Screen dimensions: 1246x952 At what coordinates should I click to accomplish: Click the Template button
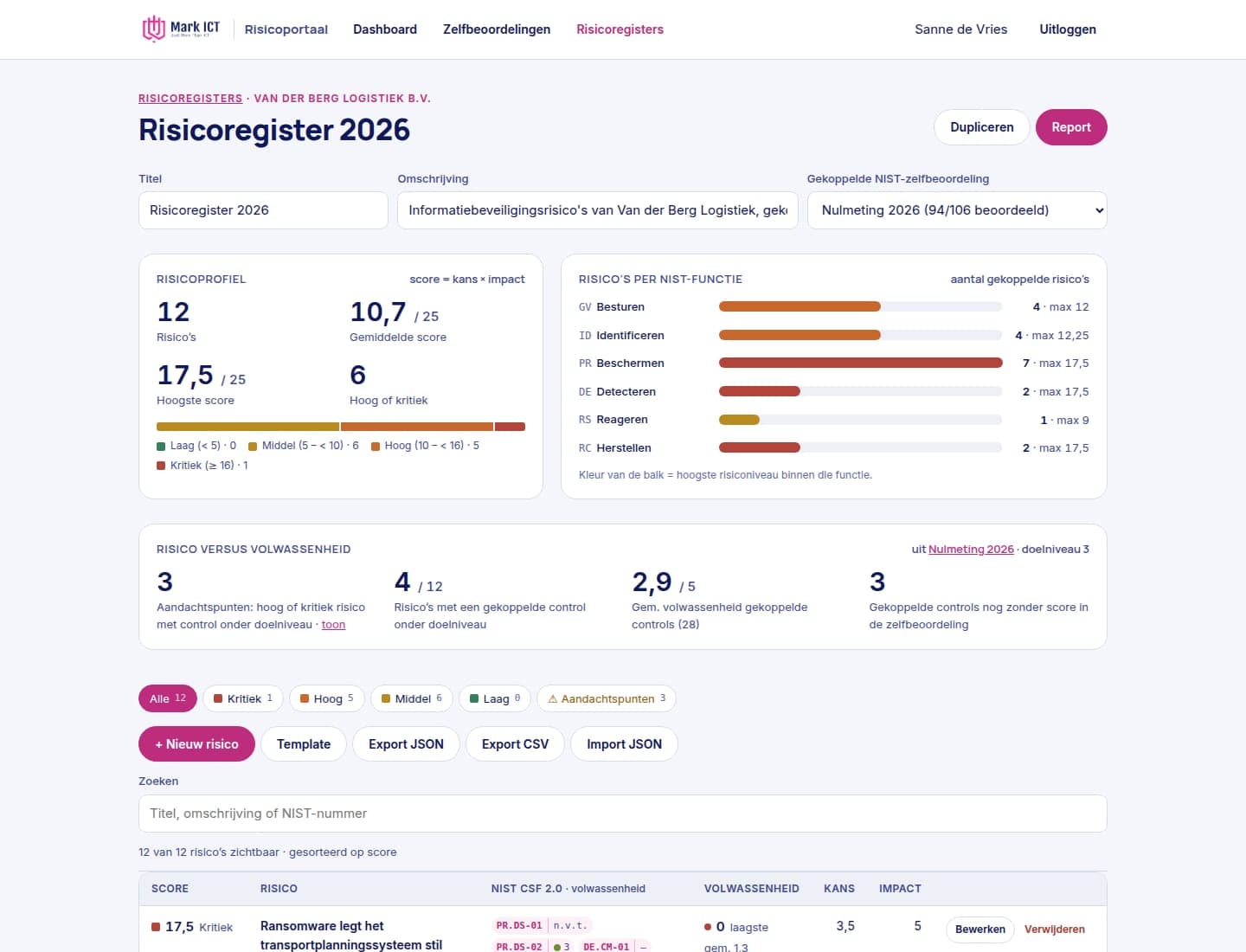[304, 744]
